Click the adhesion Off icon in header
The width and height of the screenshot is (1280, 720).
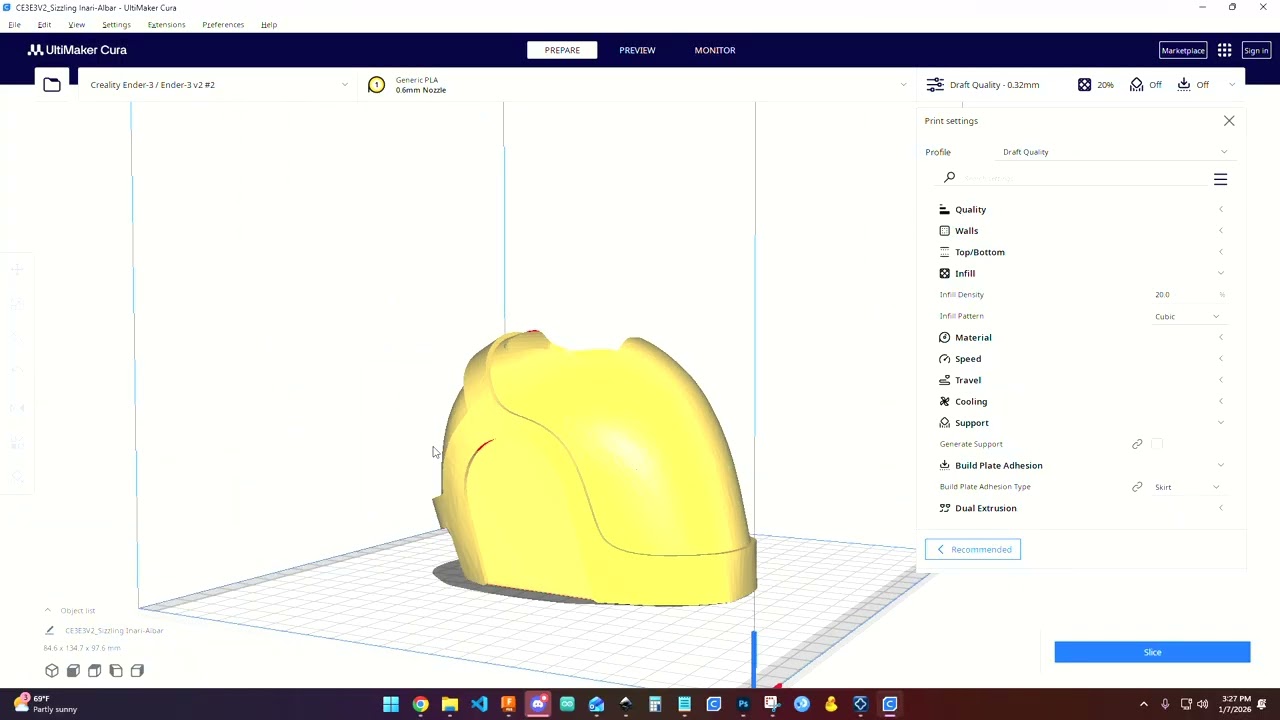tap(1184, 85)
